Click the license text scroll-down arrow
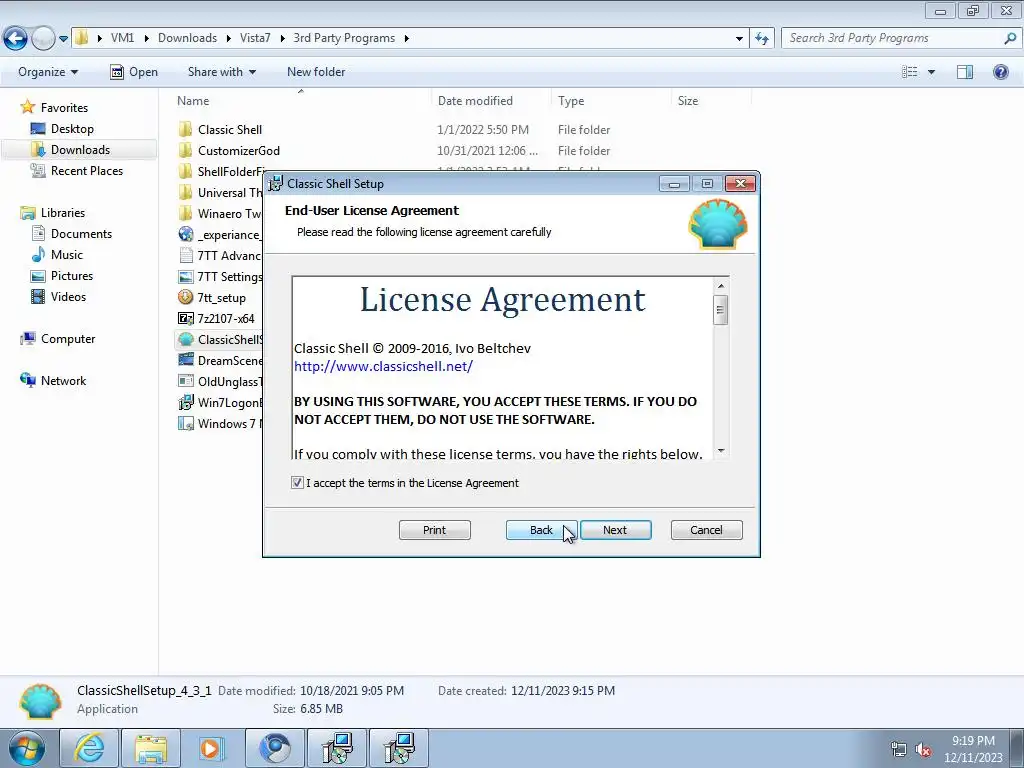The width and height of the screenshot is (1024, 768). [x=721, y=450]
